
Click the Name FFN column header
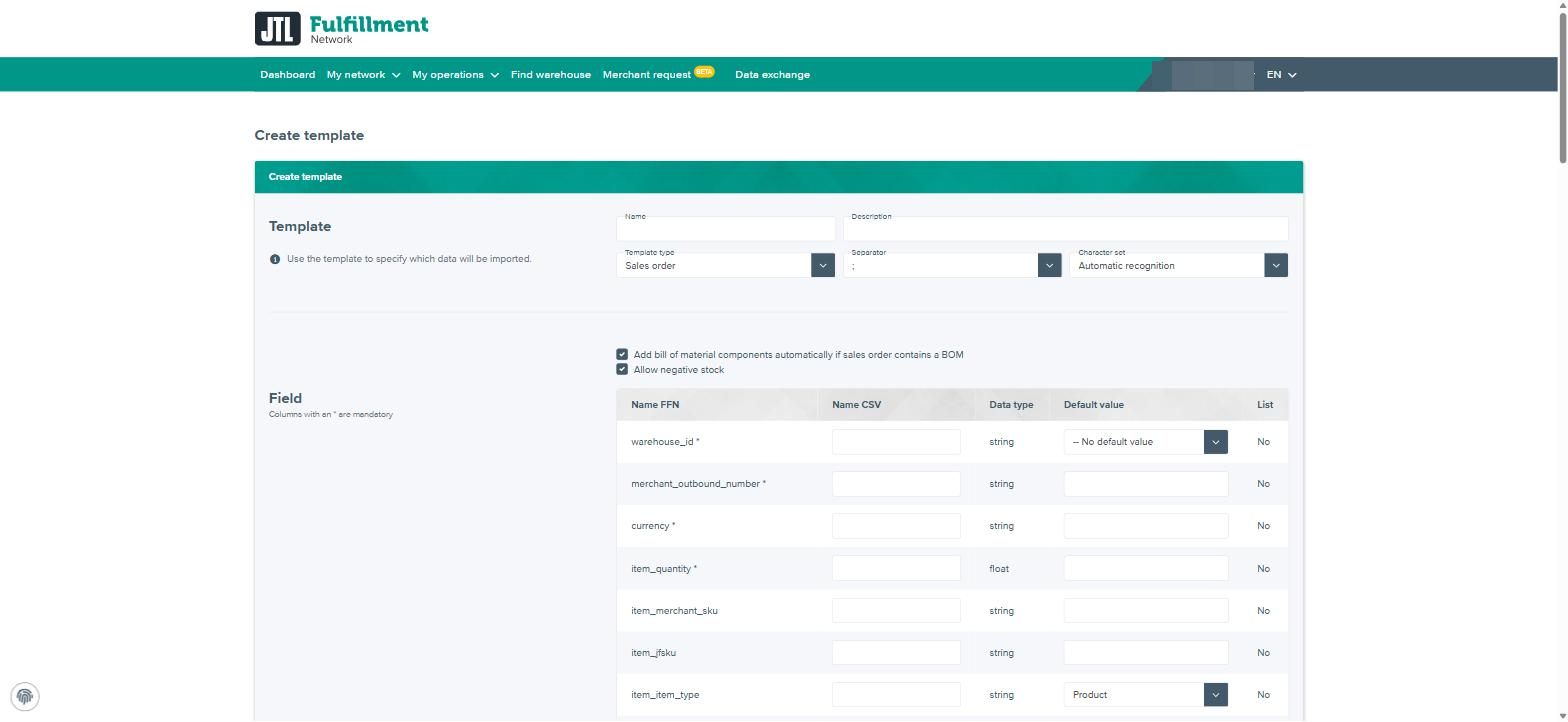pos(655,405)
